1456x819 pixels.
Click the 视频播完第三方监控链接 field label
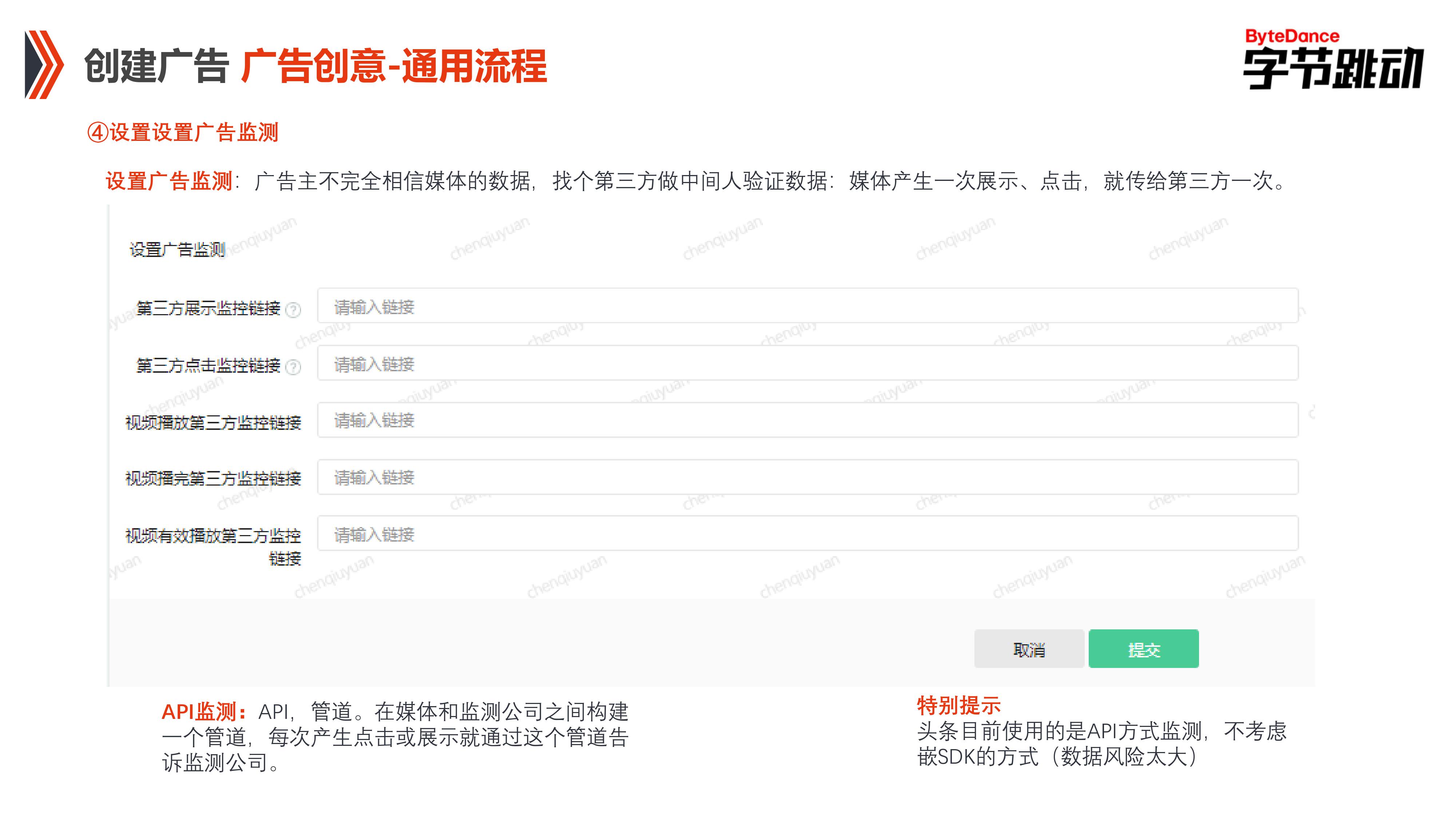[213, 479]
